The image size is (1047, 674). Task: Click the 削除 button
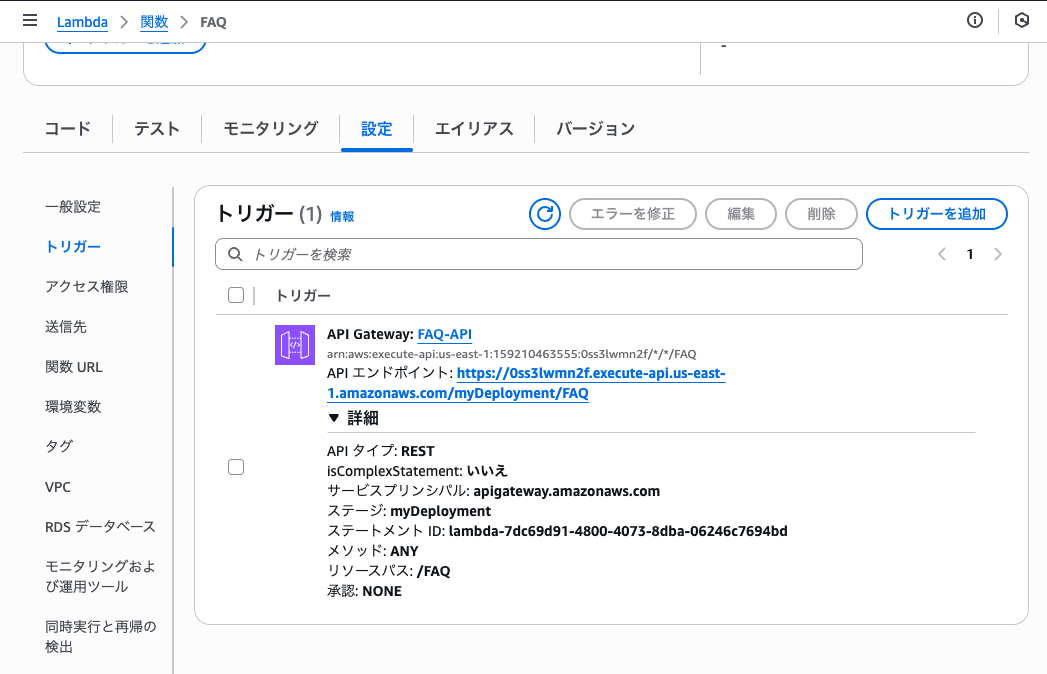pyautogui.click(x=821, y=214)
